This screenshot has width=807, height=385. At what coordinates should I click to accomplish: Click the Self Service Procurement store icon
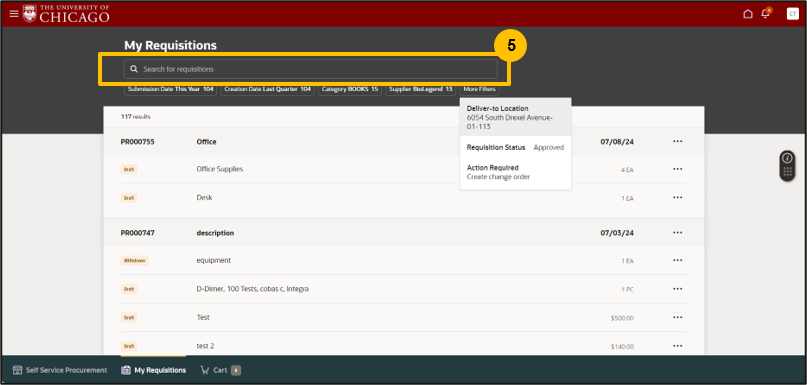click(17, 370)
